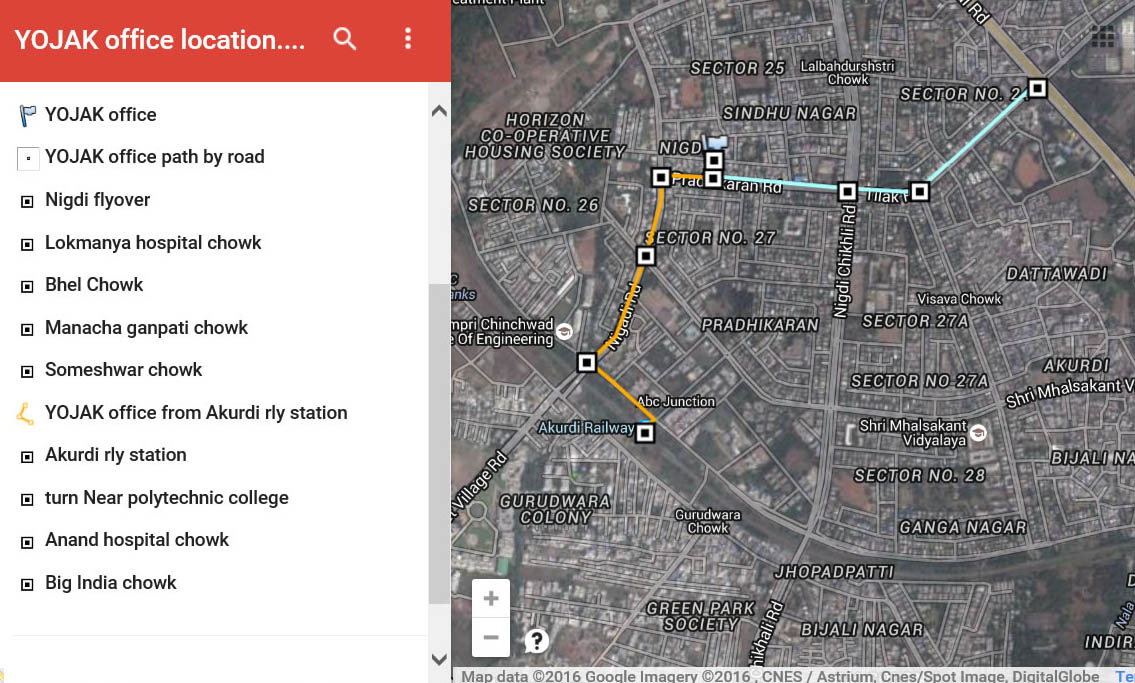The width and height of the screenshot is (1135, 683).
Task: Zoom out using the minus button
Action: point(490,637)
